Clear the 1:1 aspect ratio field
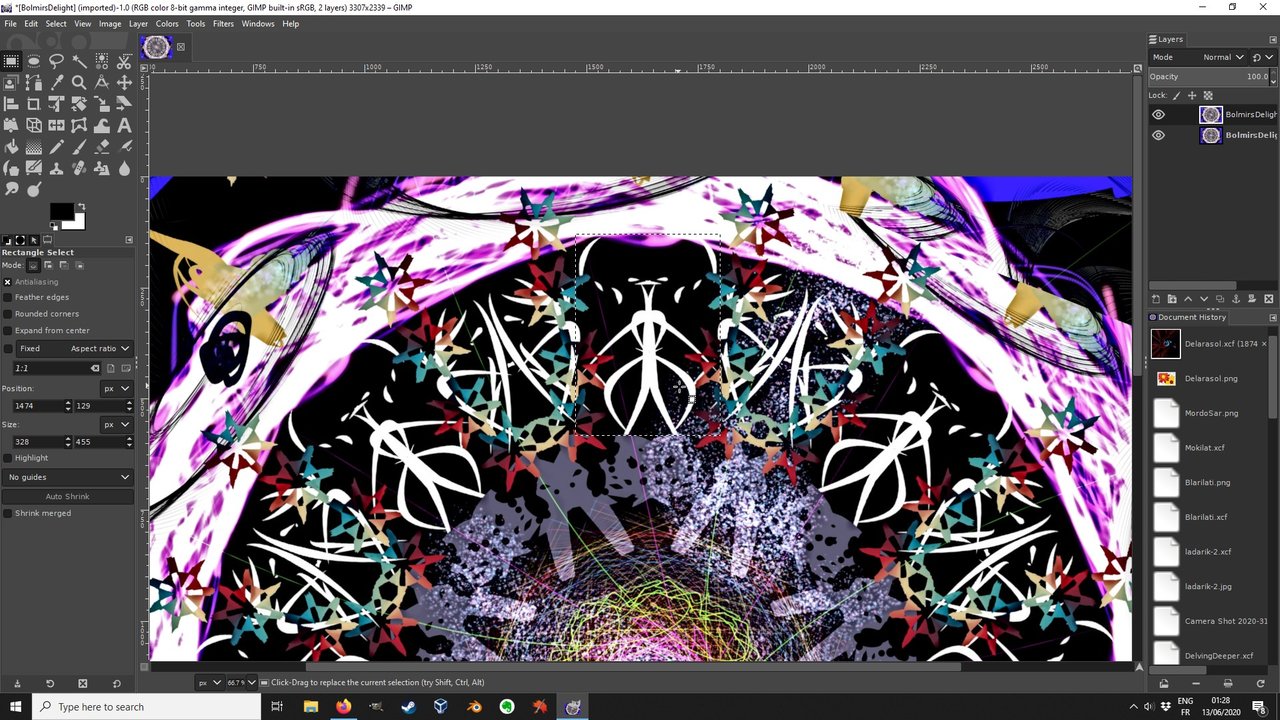Viewport: 1280px width, 720px height. [96, 368]
